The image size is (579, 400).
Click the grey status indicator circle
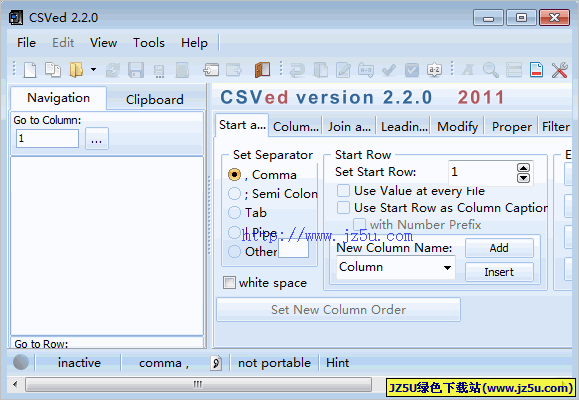[x=21, y=362]
